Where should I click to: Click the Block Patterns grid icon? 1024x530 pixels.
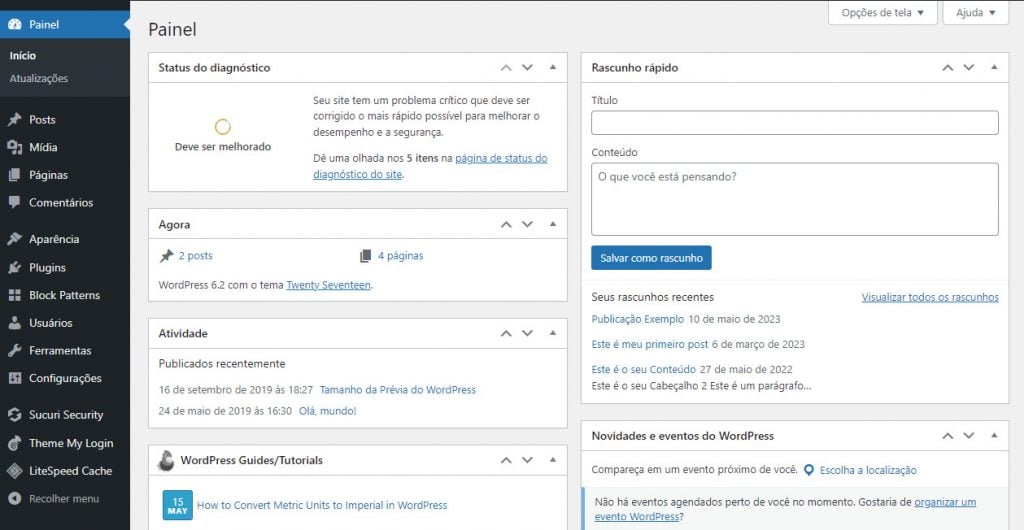point(14,295)
